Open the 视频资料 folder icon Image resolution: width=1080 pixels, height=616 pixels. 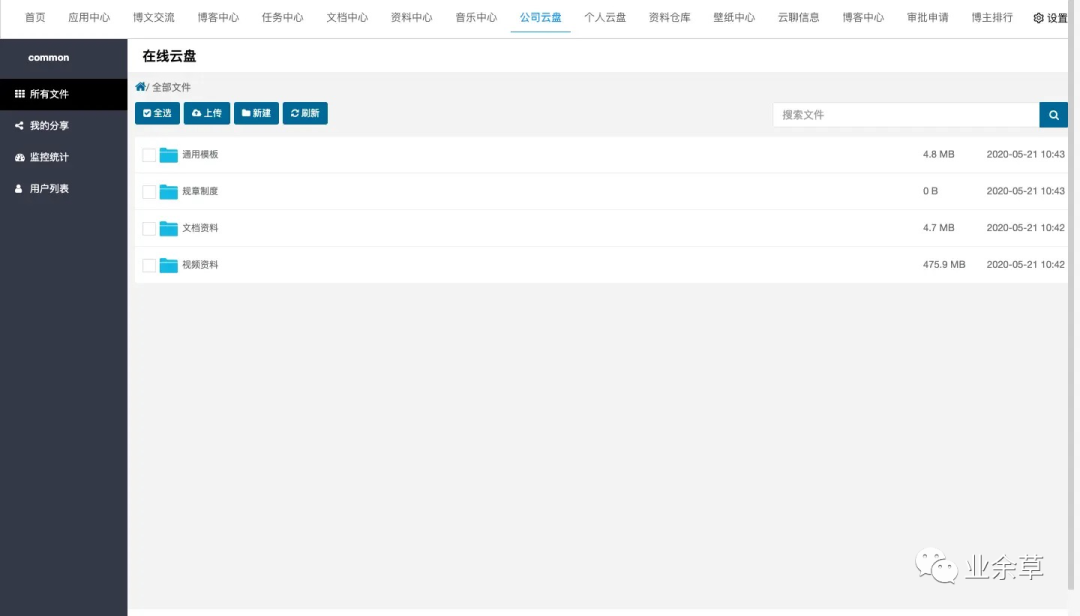click(168, 265)
